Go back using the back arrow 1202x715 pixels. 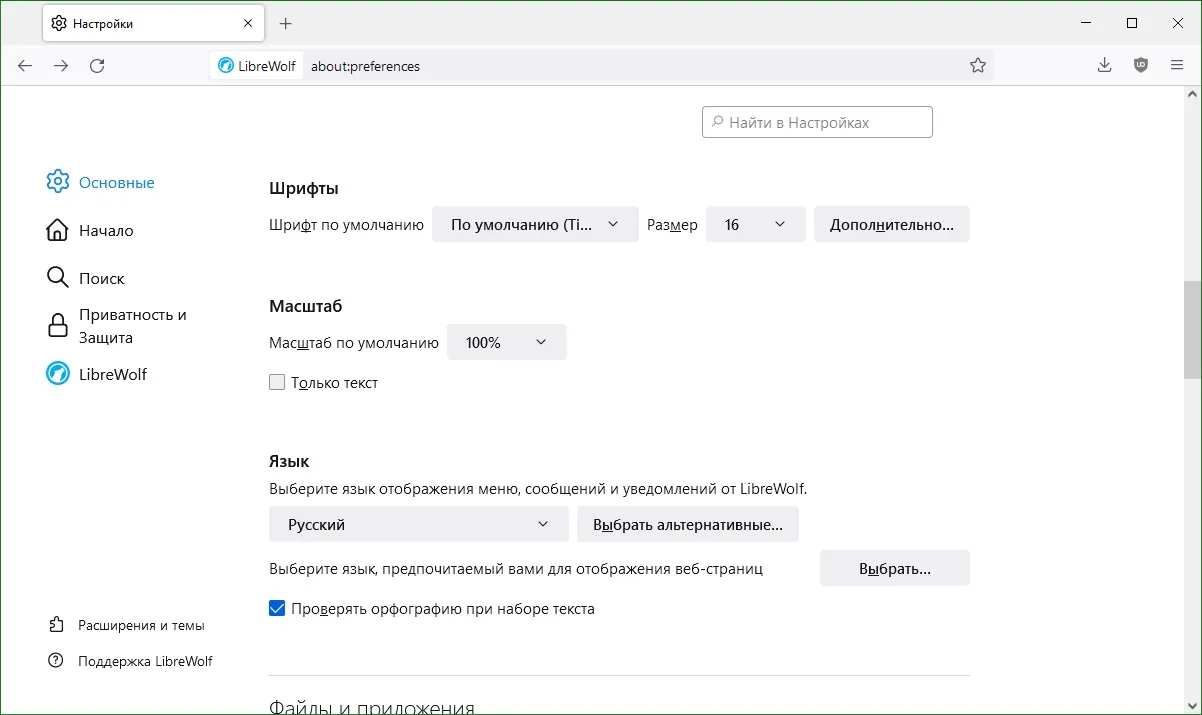click(25, 66)
